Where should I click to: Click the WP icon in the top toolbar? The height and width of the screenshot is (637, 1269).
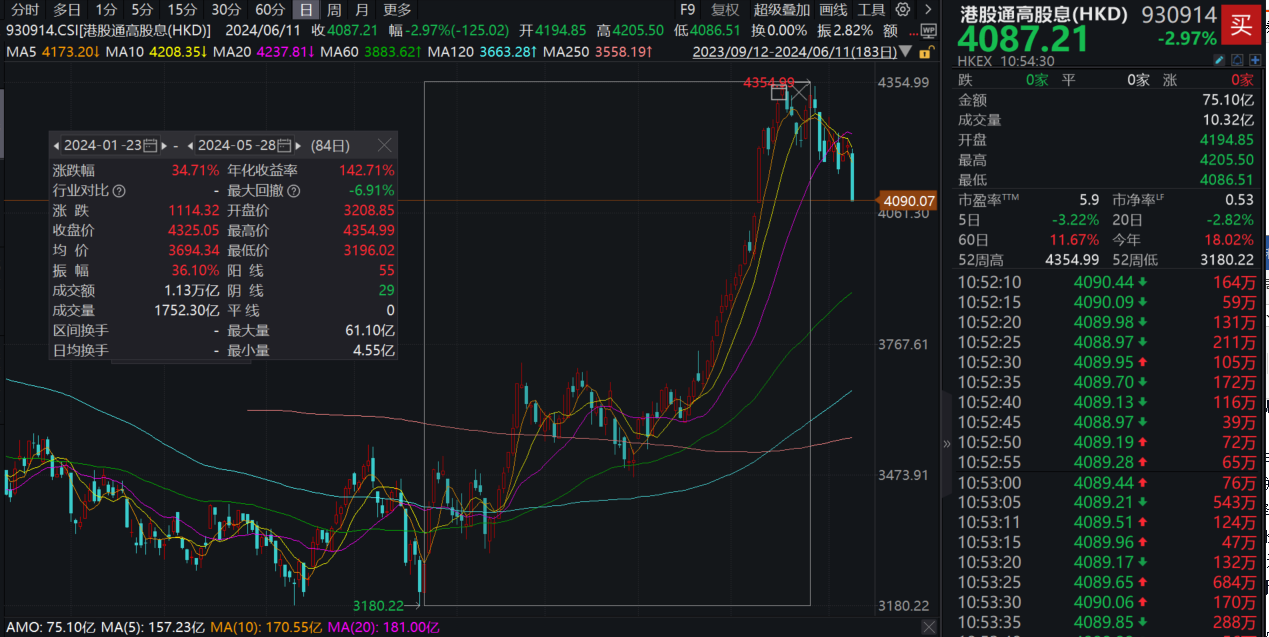tap(929, 31)
